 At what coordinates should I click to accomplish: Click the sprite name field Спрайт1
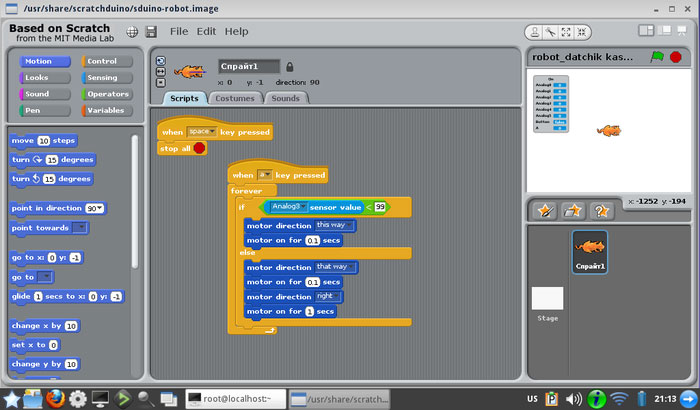pos(249,67)
